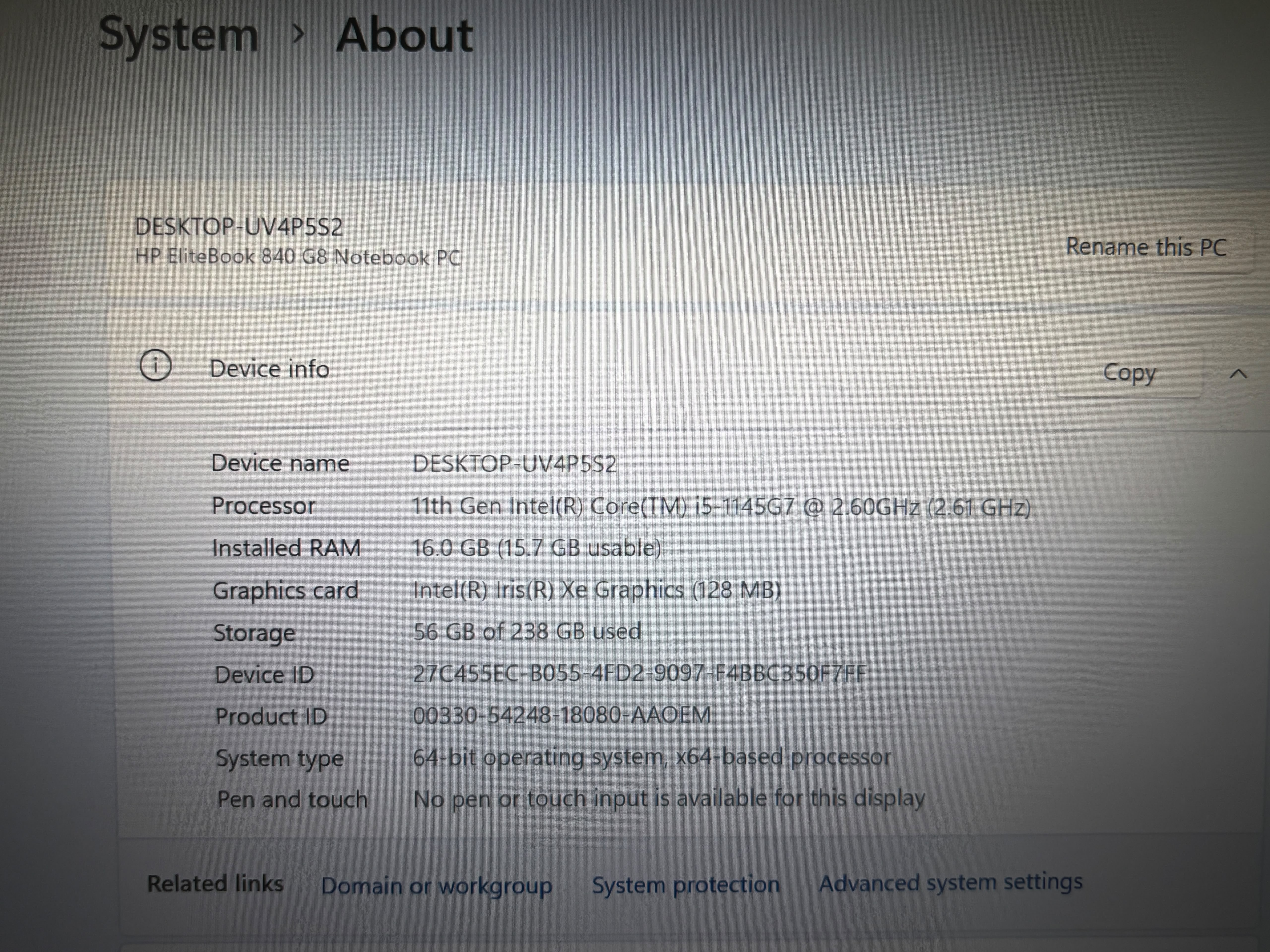Select the Device name value DESKTOP-UV4P5S2
1270x952 pixels.
click(x=514, y=464)
